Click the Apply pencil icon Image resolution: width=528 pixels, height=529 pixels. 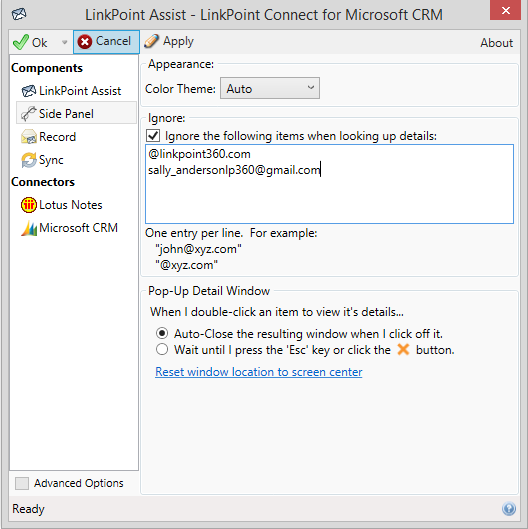[x=151, y=41]
